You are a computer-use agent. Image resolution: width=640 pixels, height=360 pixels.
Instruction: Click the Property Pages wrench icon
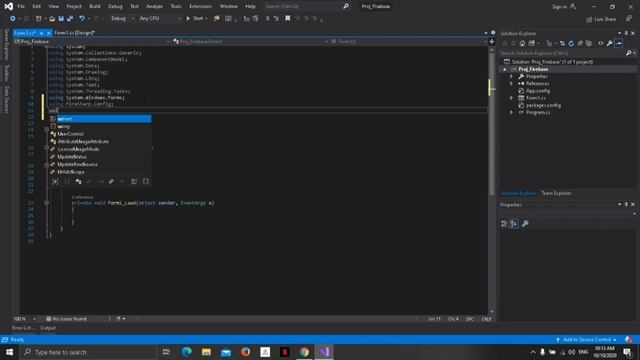[525, 224]
